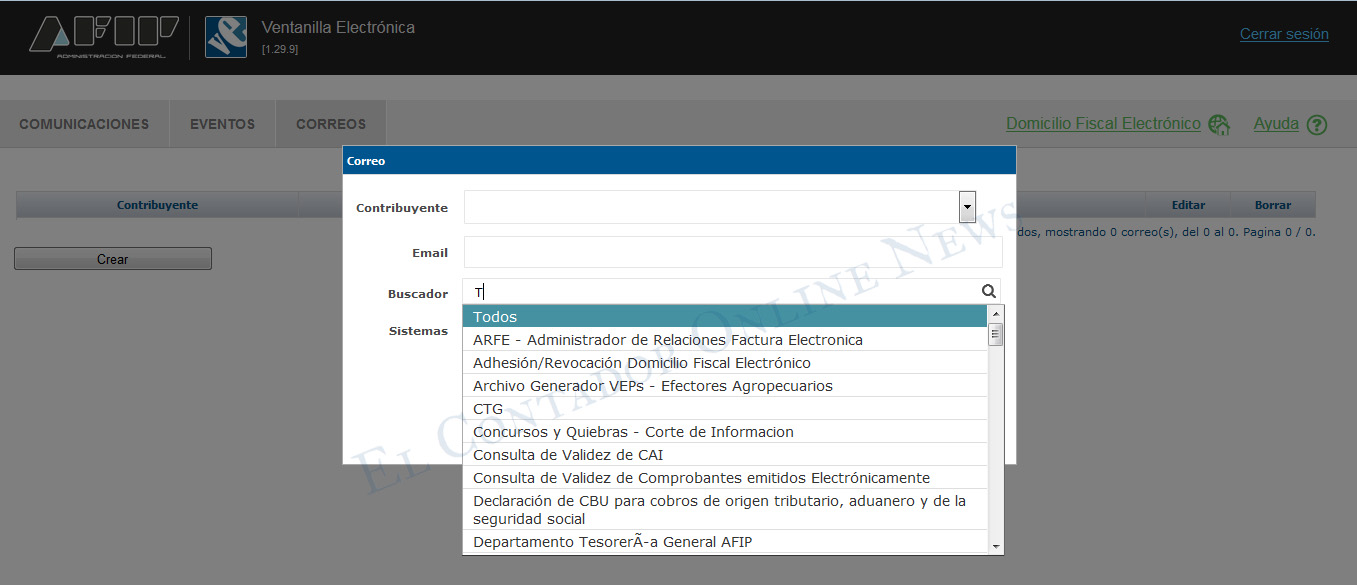1357x585 pixels.
Task: Open the Contribuyente dropdown arrow
Action: click(967, 207)
